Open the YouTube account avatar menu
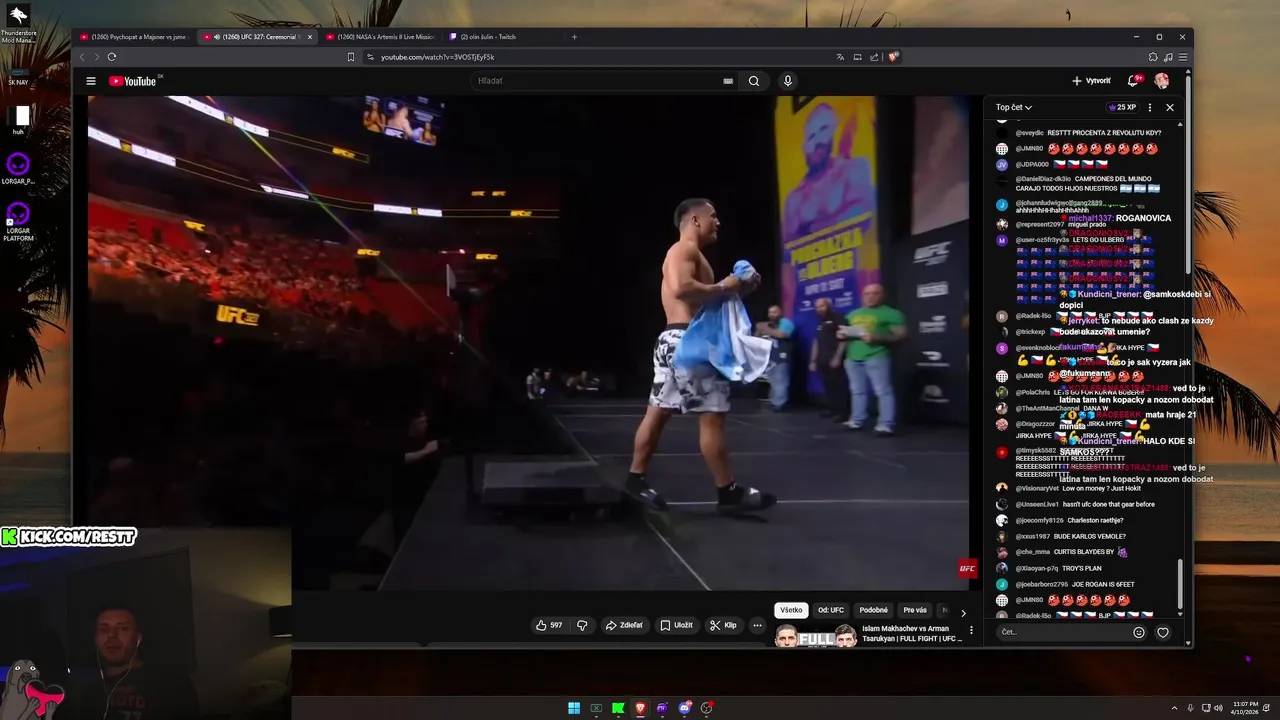The height and width of the screenshot is (720, 1280). click(1162, 81)
